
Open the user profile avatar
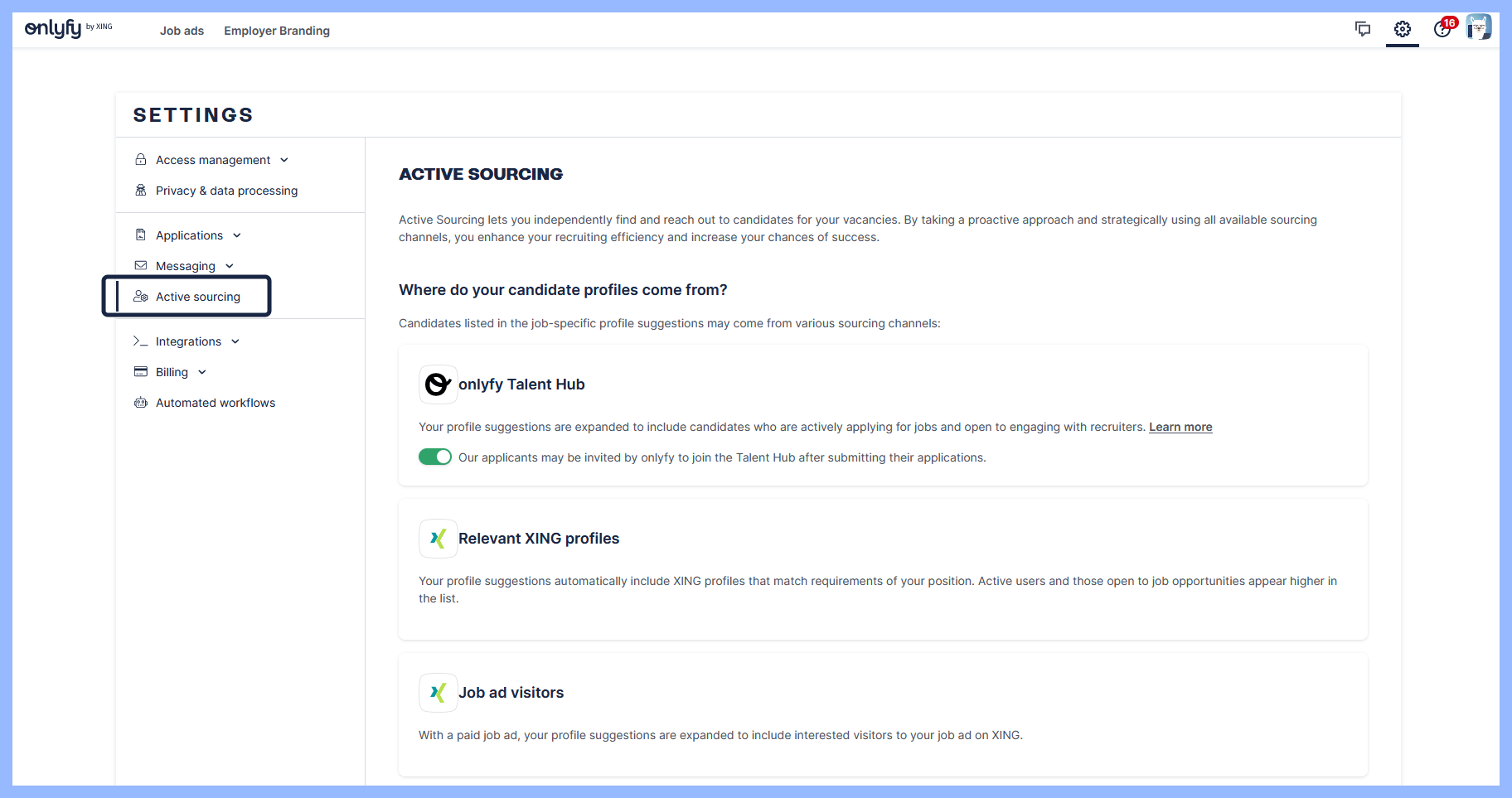(1478, 27)
